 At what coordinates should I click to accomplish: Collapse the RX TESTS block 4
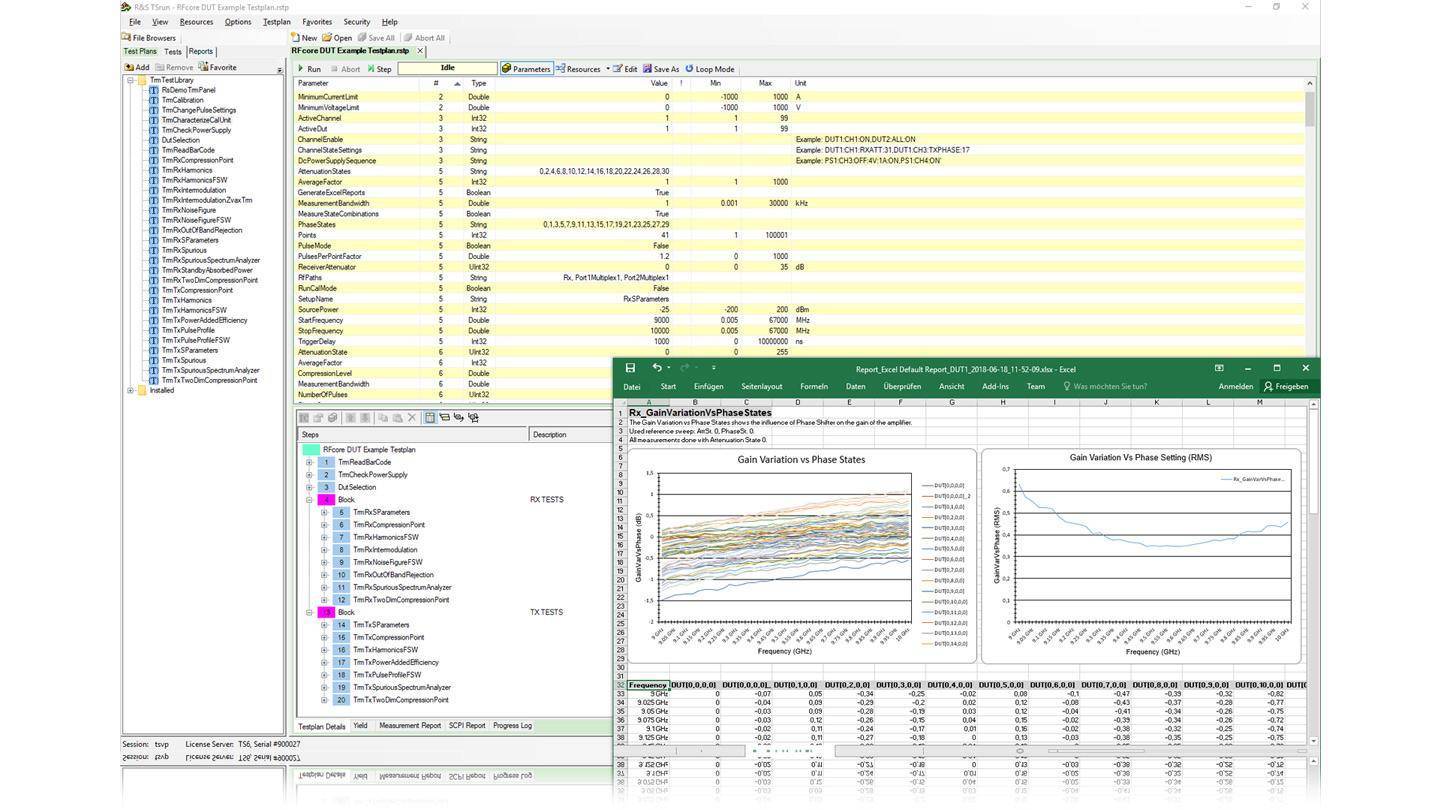310,500
